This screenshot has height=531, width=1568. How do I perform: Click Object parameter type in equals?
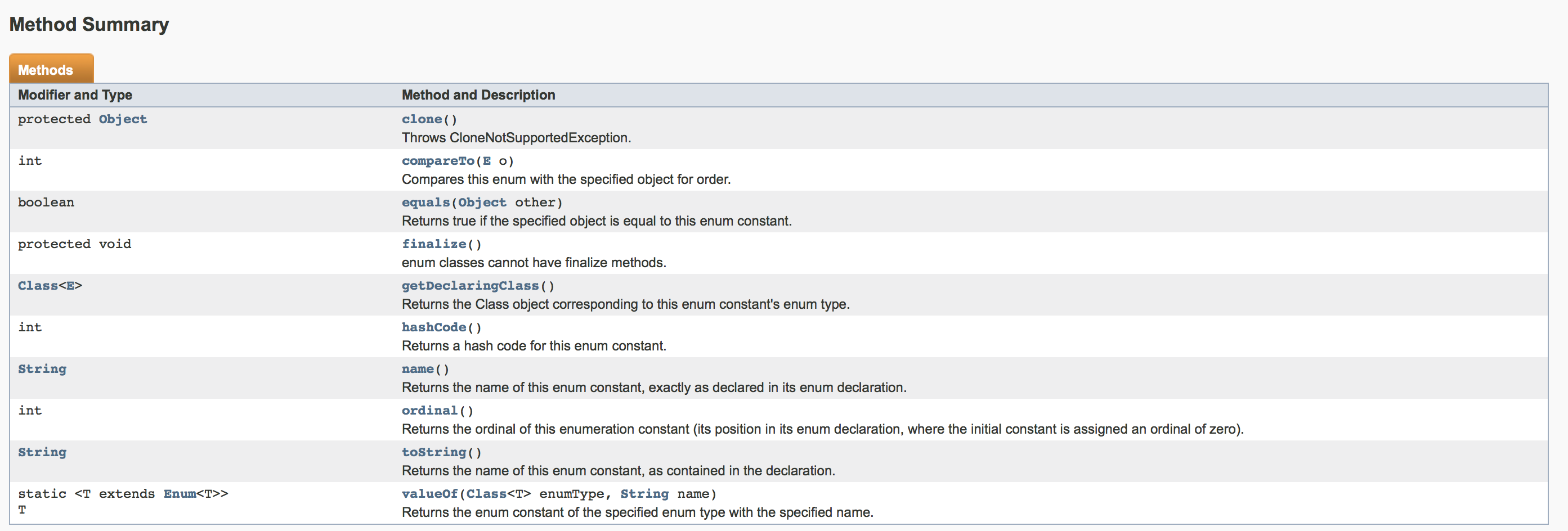(x=482, y=202)
